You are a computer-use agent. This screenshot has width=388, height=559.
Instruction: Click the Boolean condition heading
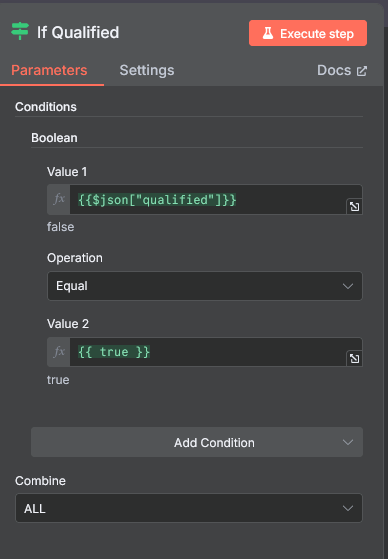pyautogui.click(x=54, y=138)
